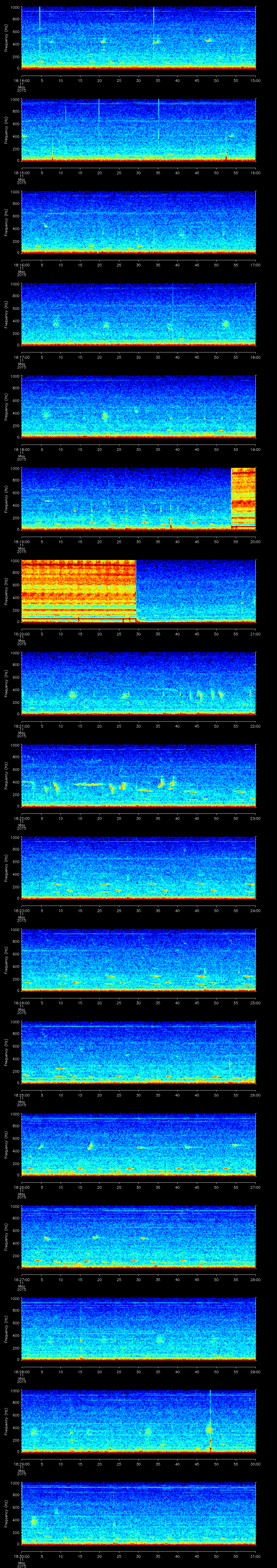Pick the spectrogram panel starting at 18:17:00

(139, 315)
